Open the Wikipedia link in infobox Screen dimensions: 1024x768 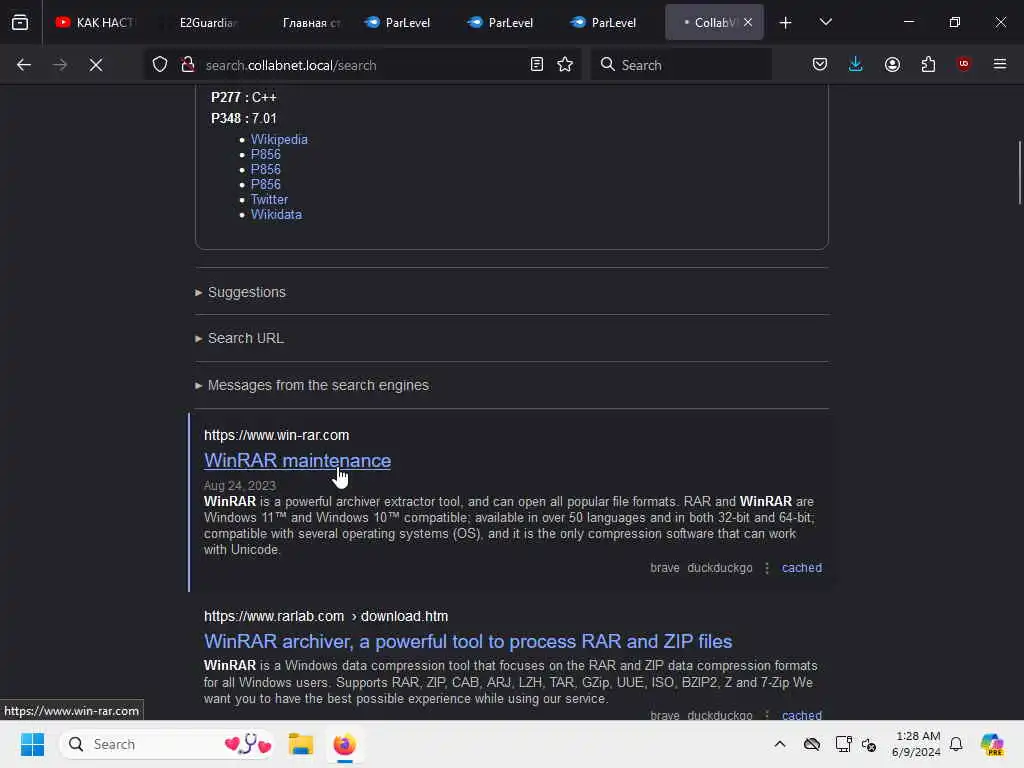point(280,139)
